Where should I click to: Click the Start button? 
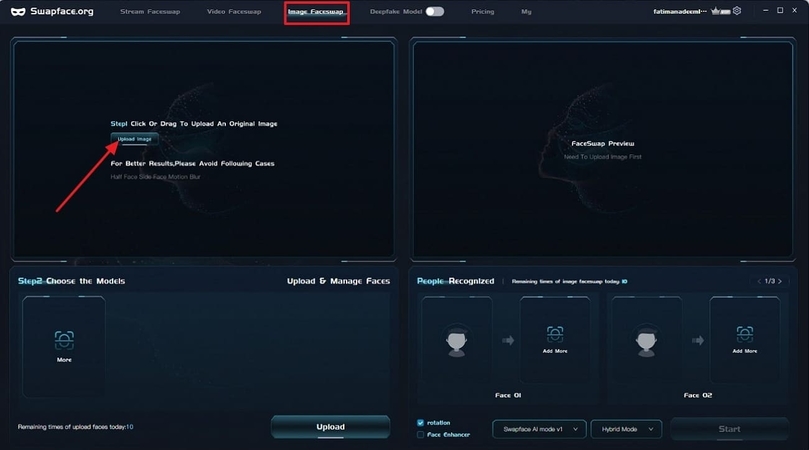tap(729, 429)
